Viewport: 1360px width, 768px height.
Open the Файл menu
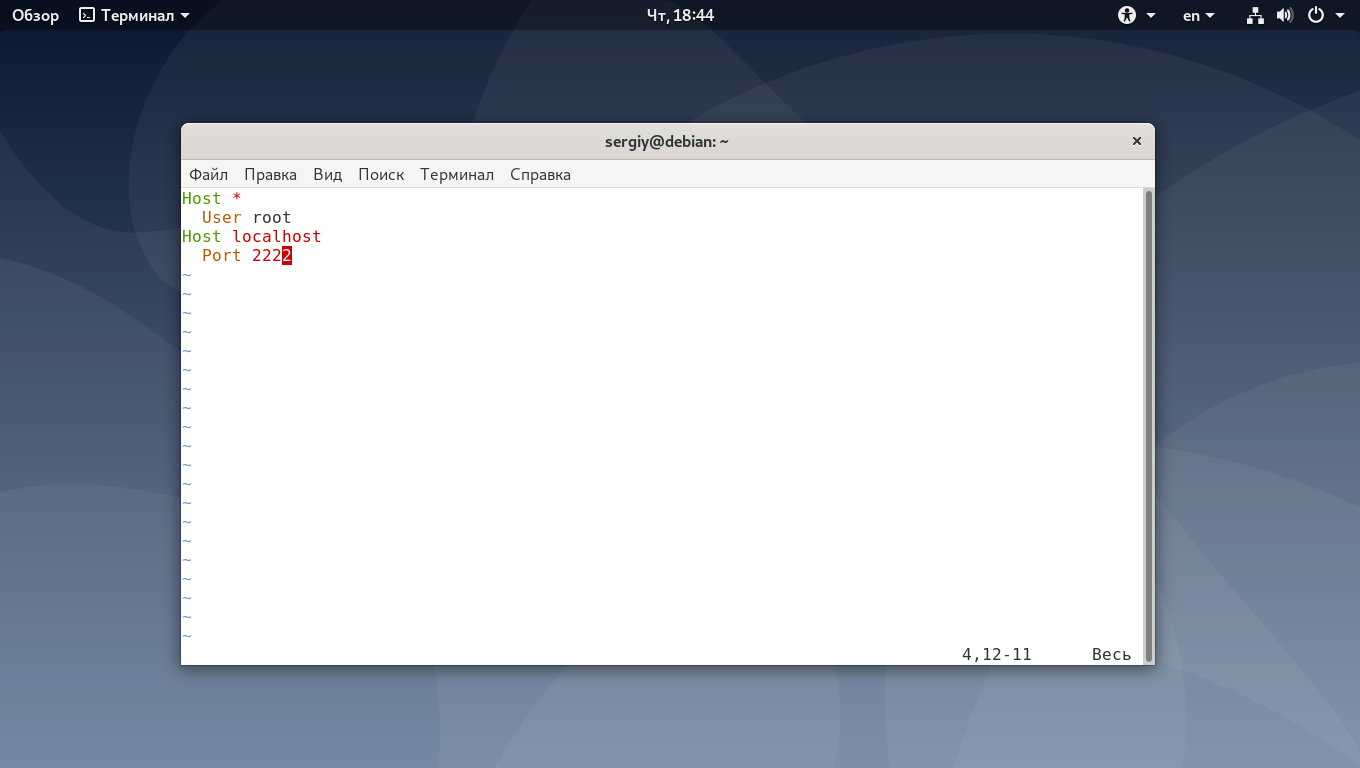[208, 174]
